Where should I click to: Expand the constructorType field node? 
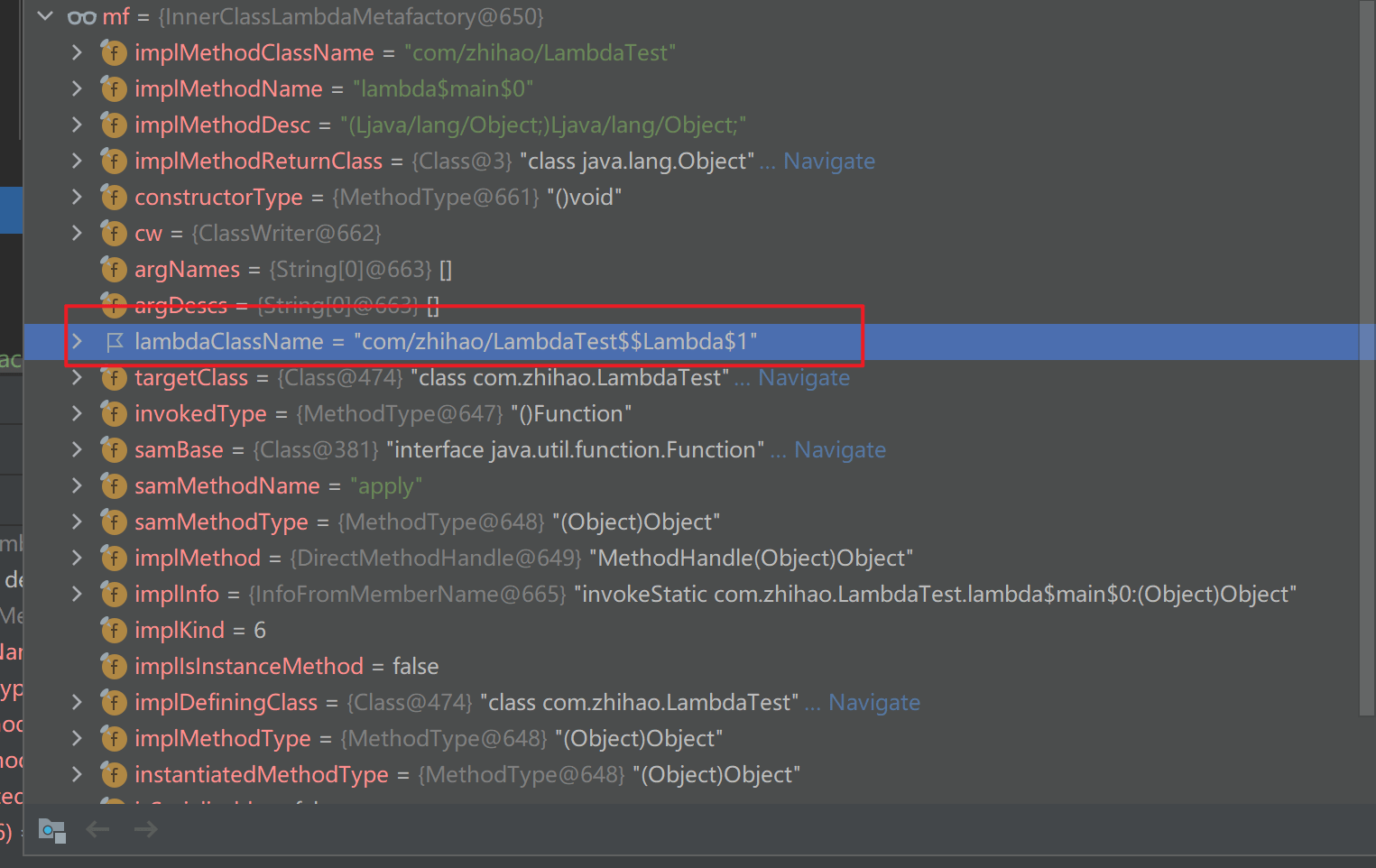78,198
